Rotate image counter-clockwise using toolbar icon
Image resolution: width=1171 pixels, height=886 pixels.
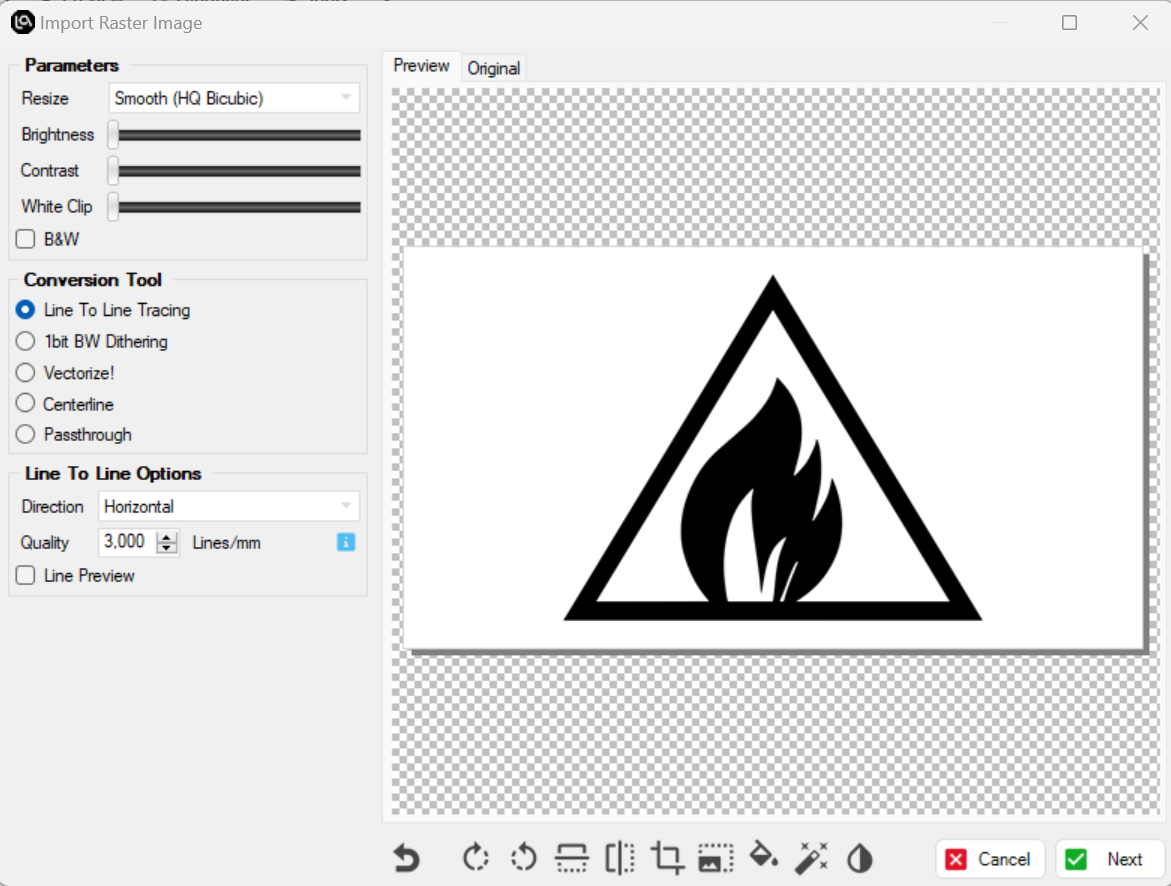tap(523, 858)
